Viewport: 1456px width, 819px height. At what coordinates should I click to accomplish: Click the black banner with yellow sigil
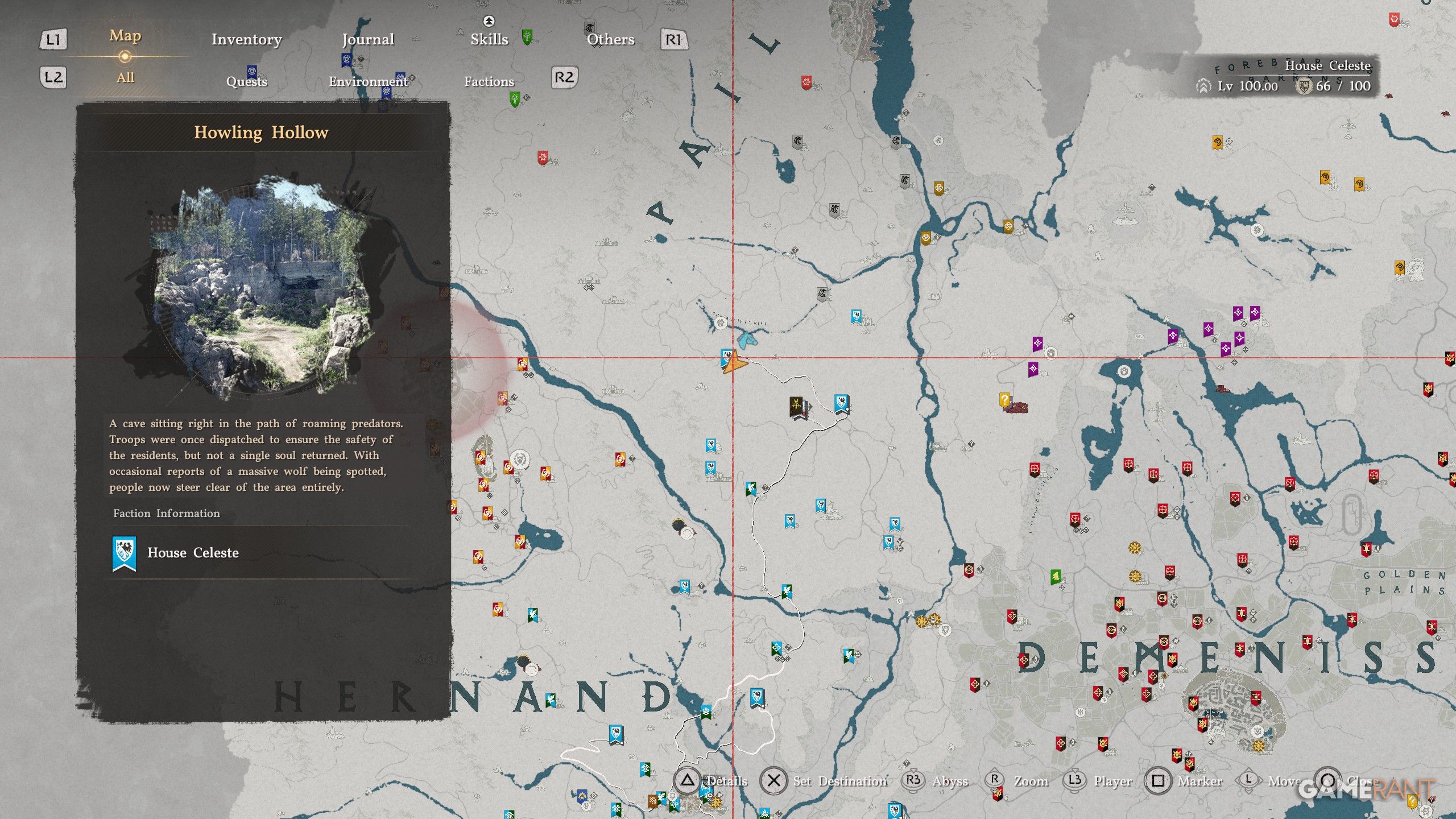point(797,407)
